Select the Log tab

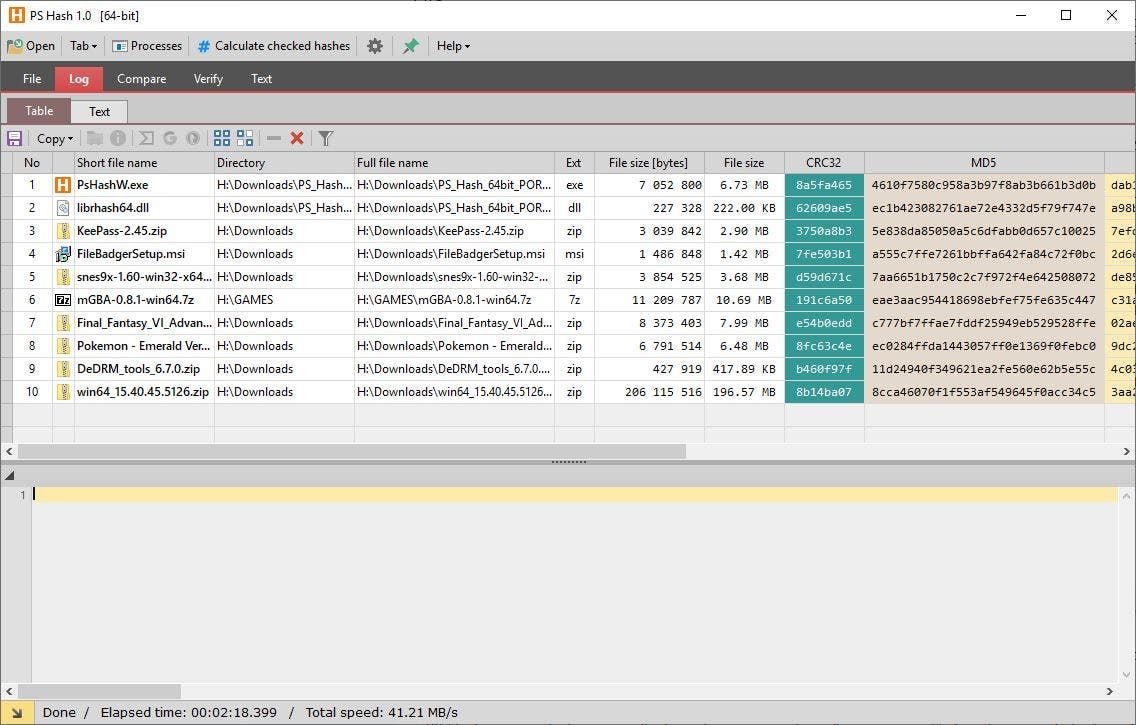79,79
